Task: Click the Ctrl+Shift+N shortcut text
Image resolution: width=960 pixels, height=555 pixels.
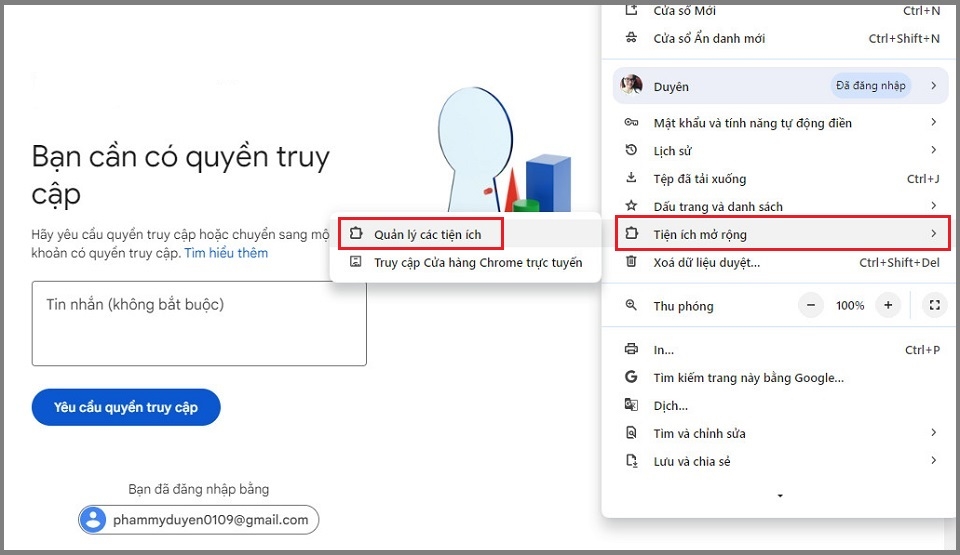Action: (904, 38)
